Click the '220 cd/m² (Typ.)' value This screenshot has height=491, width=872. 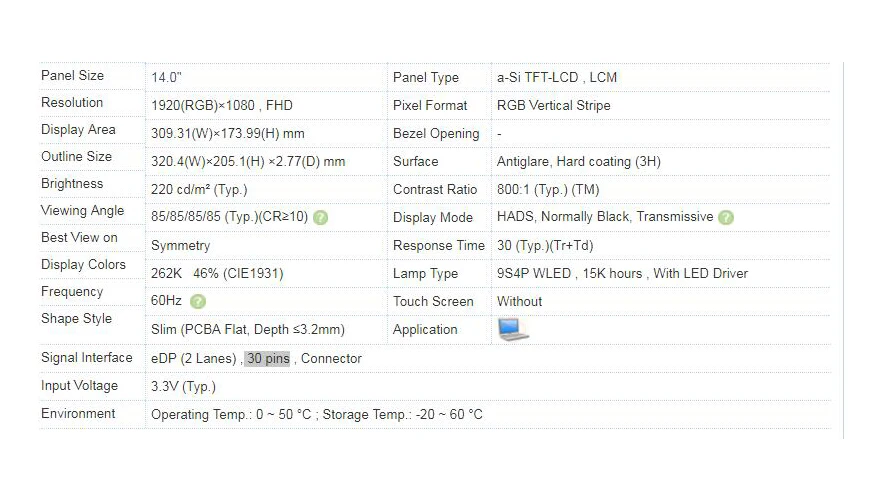tap(199, 190)
